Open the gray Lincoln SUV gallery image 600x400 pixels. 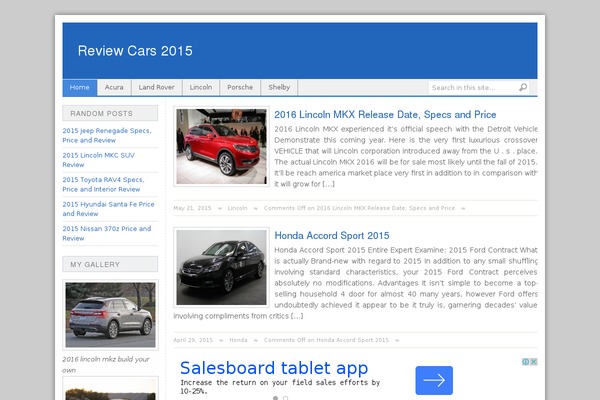click(x=110, y=315)
